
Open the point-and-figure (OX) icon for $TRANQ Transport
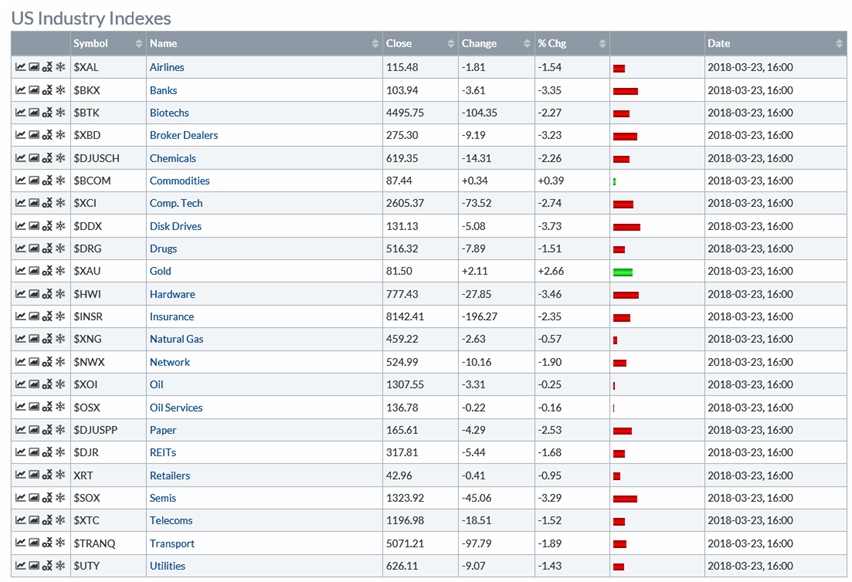pos(47,544)
